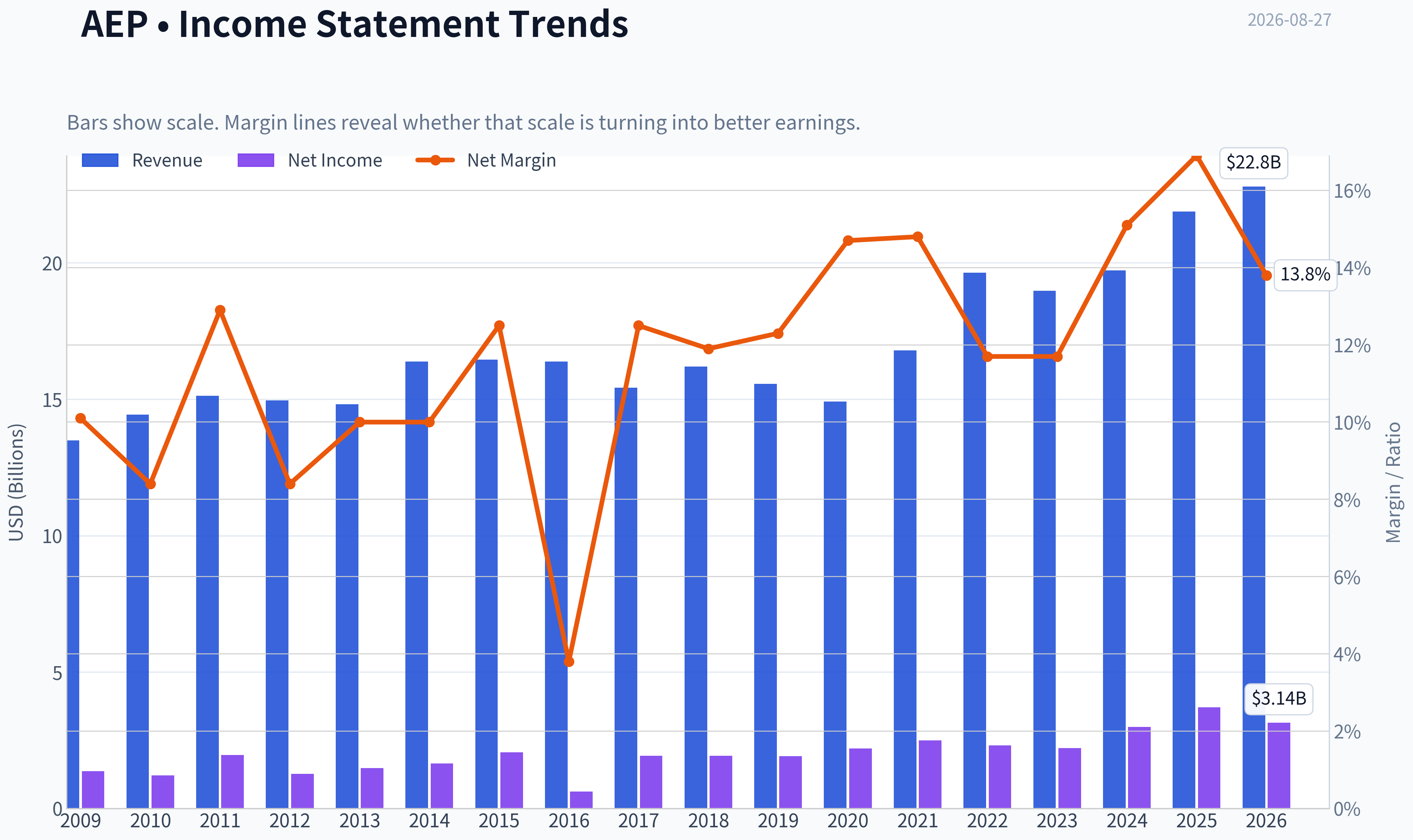Click the 2023 x-axis label
This screenshot has width=1413, height=840.
point(1057,821)
